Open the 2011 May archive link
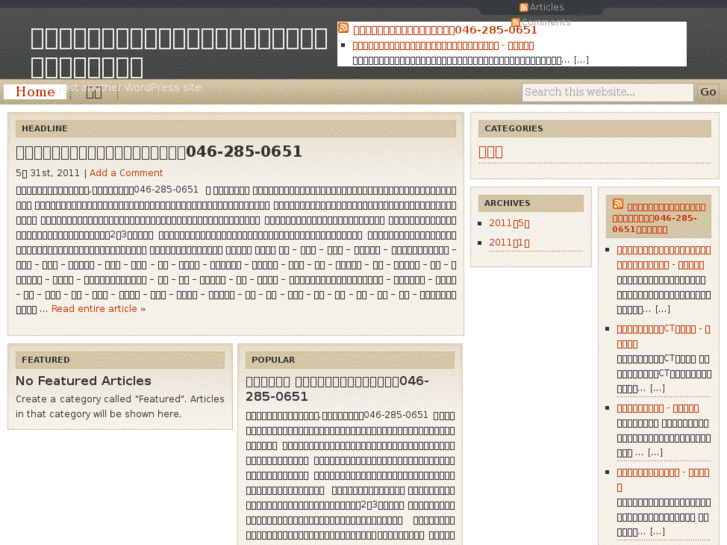Image resolution: width=727 pixels, height=545 pixels. coord(509,223)
